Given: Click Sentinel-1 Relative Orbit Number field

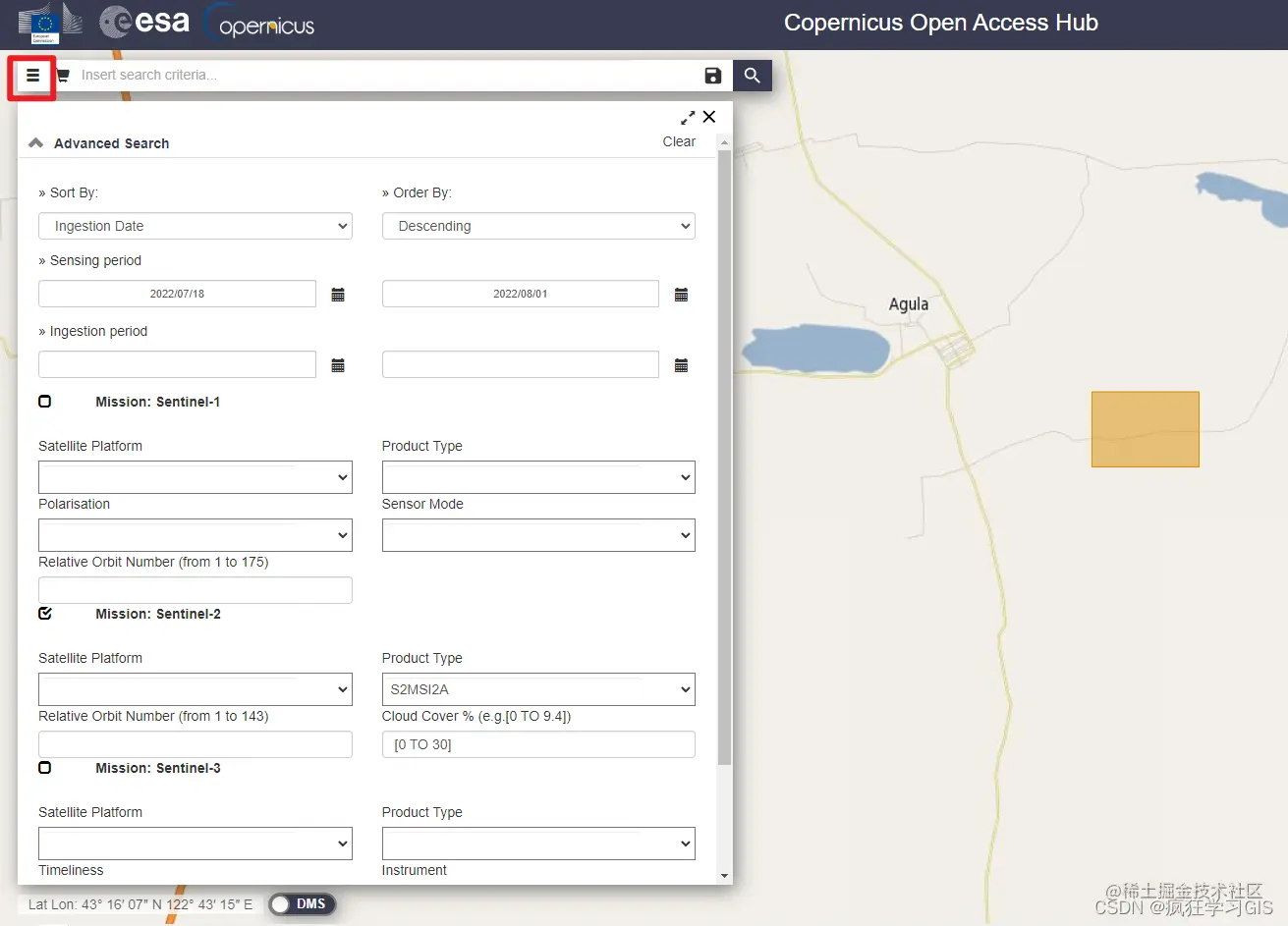Looking at the screenshot, I should point(196,590).
